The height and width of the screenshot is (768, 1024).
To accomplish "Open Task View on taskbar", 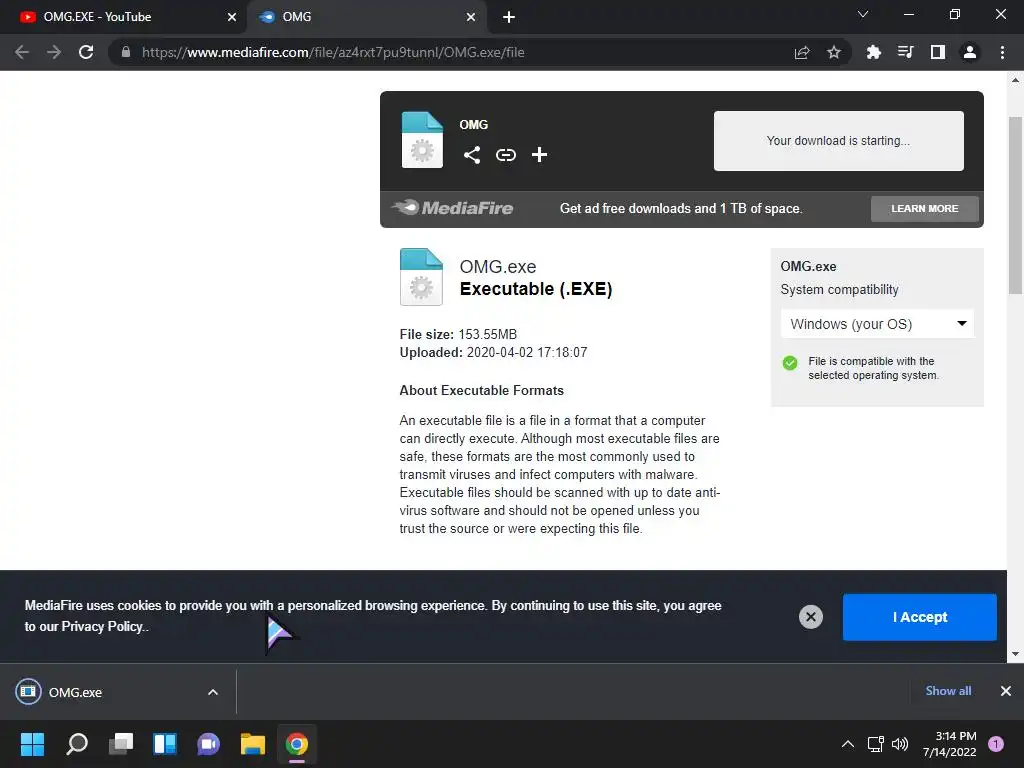I will click(x=121, y=744).
